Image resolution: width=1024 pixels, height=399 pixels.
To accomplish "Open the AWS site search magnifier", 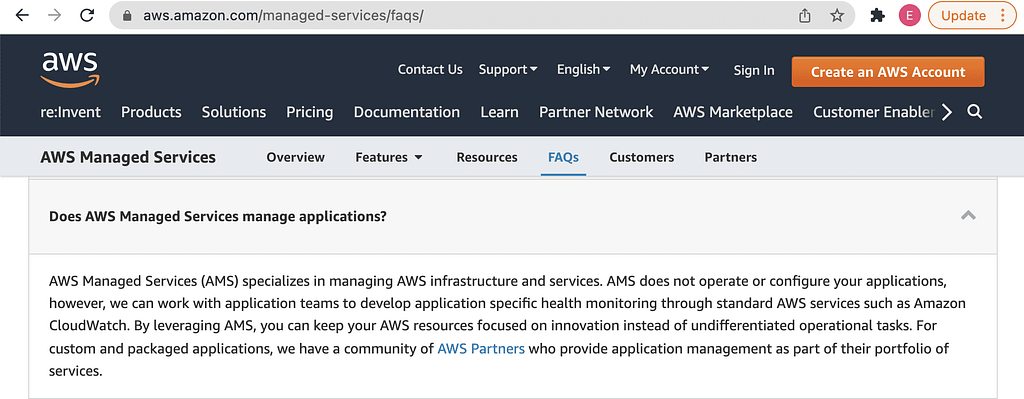I will 975,112.
